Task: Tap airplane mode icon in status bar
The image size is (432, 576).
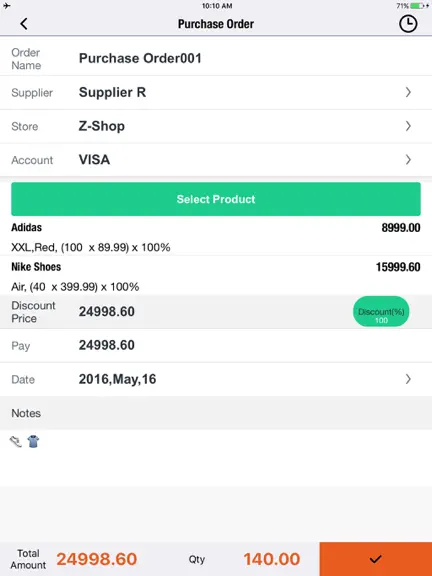Action: [x=7, y=6]
